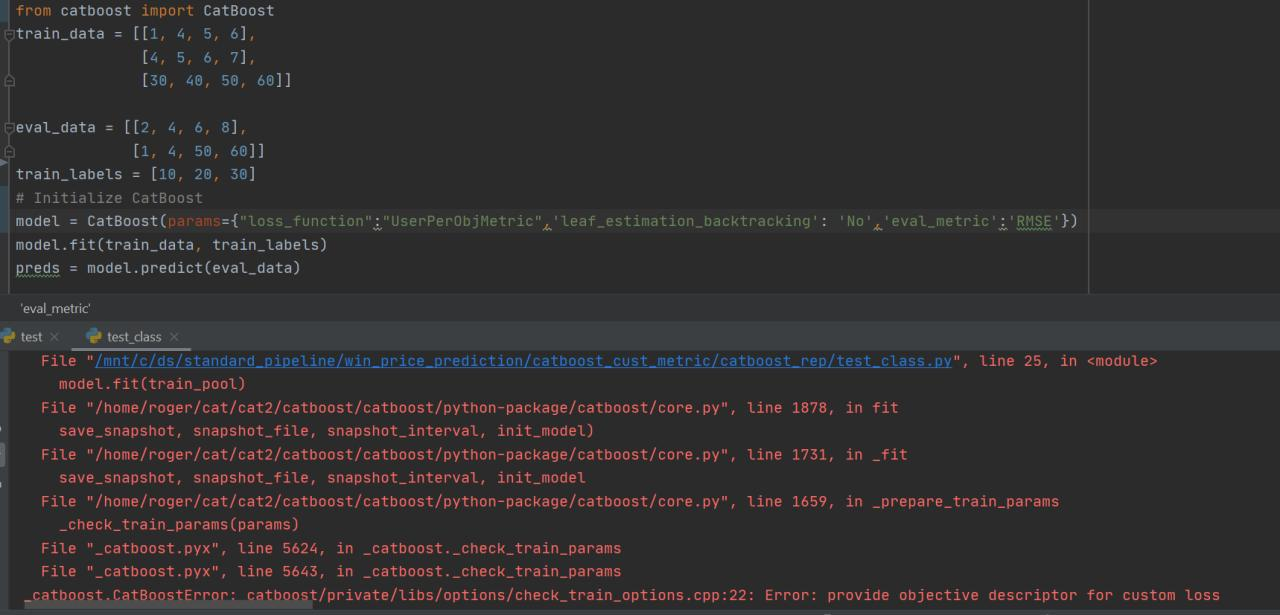
Task: Click the '# Initialize CatBoost' comment
Action: pyautogui.click(x=109, y=198)
